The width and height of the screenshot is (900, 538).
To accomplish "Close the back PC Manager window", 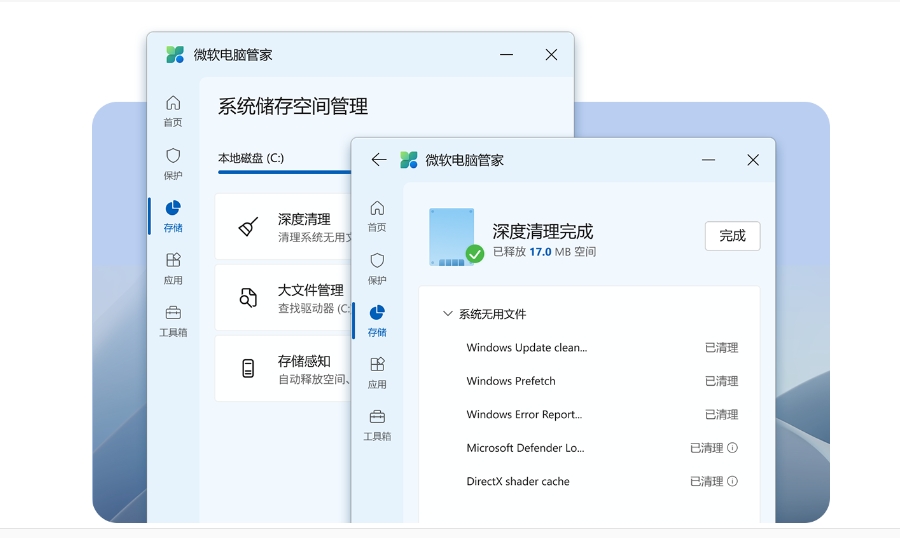I will click(551, 55).
